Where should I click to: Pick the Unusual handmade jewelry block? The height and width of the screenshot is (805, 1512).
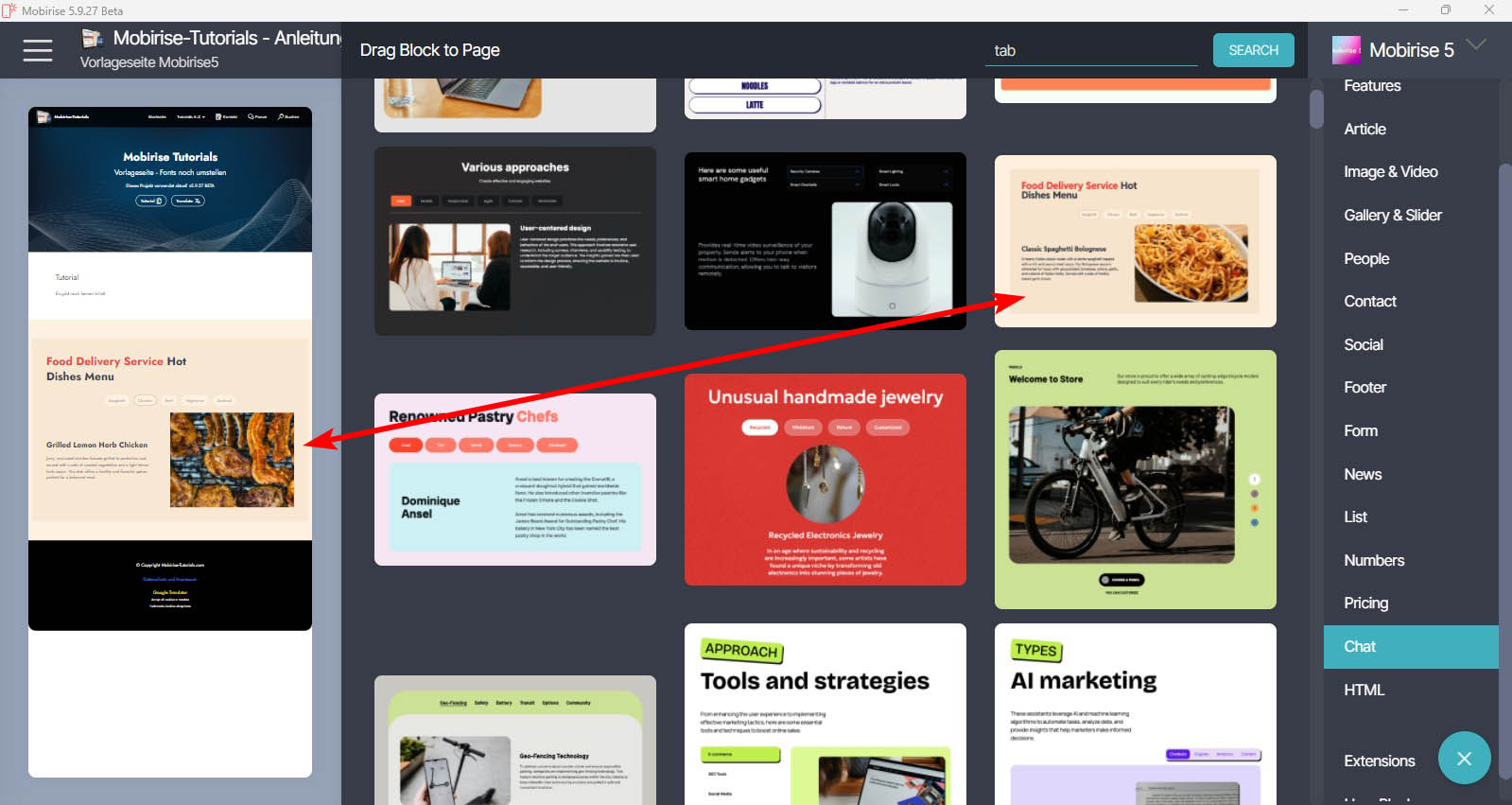825,480
